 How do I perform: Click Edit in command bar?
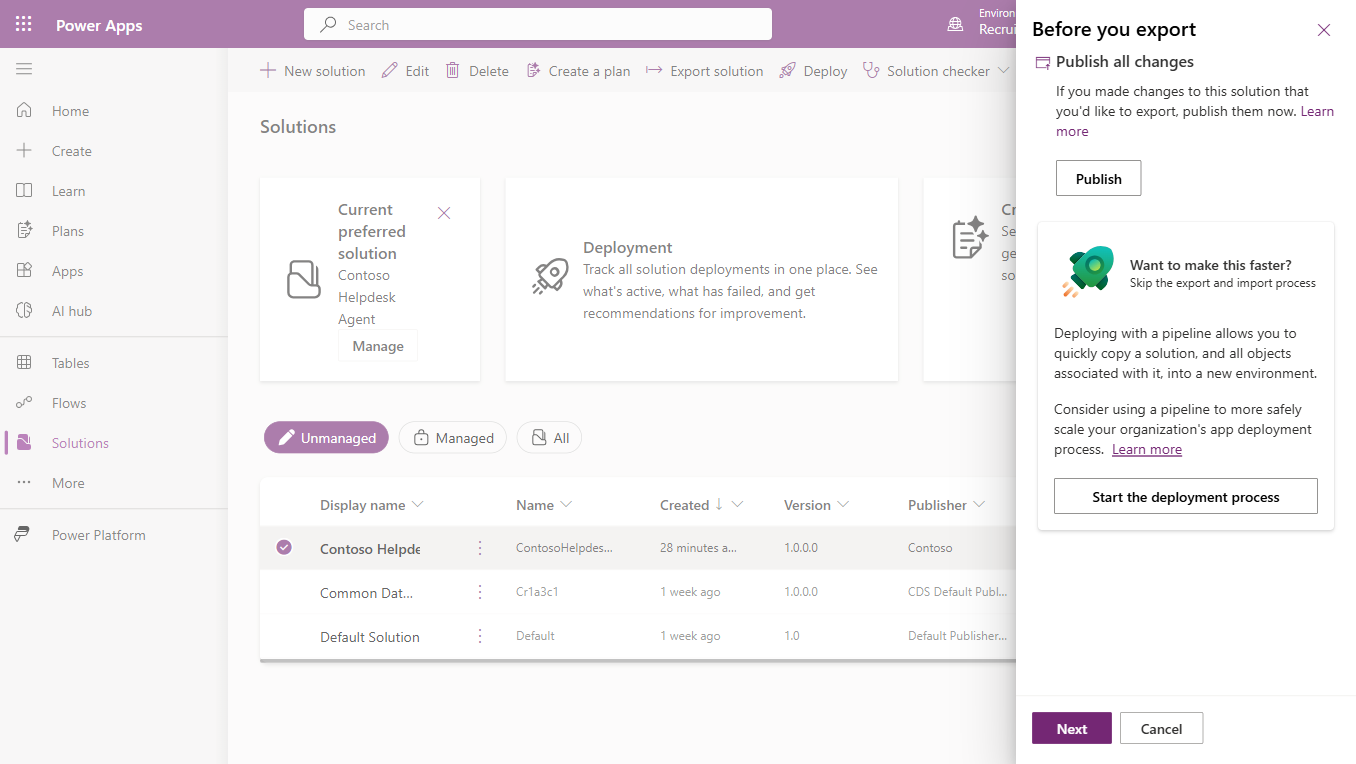tap(405, 71)
